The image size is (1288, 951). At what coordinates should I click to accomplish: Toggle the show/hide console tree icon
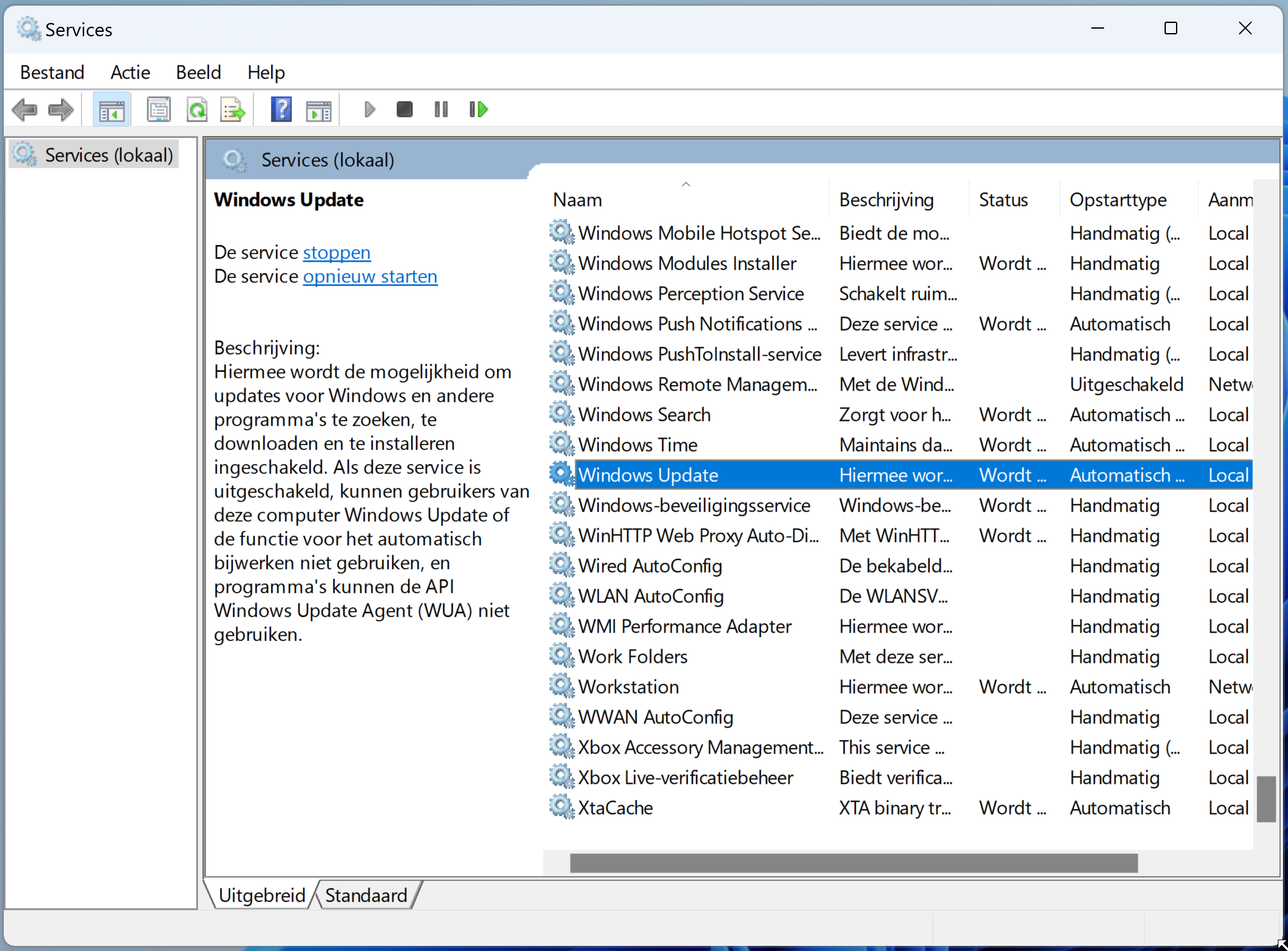111,109
